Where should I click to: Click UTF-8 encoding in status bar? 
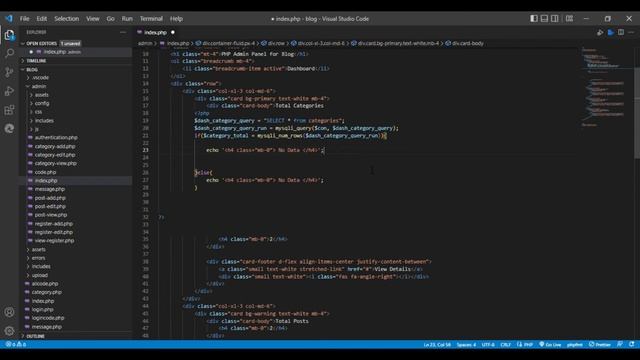[488, 344]
